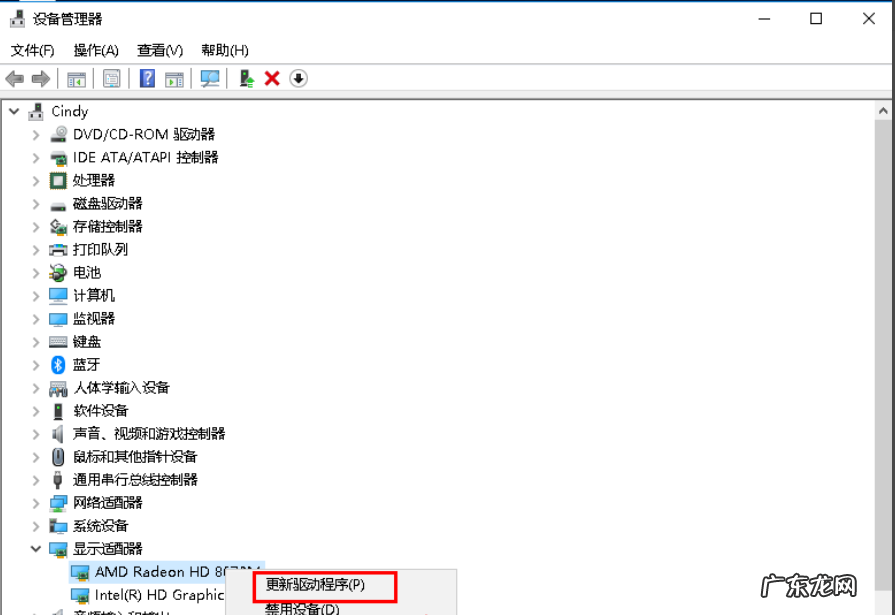Screen dimensions: 895x615
Task: Toggle the action pane toolbar icon
Action: click(174, 79)
